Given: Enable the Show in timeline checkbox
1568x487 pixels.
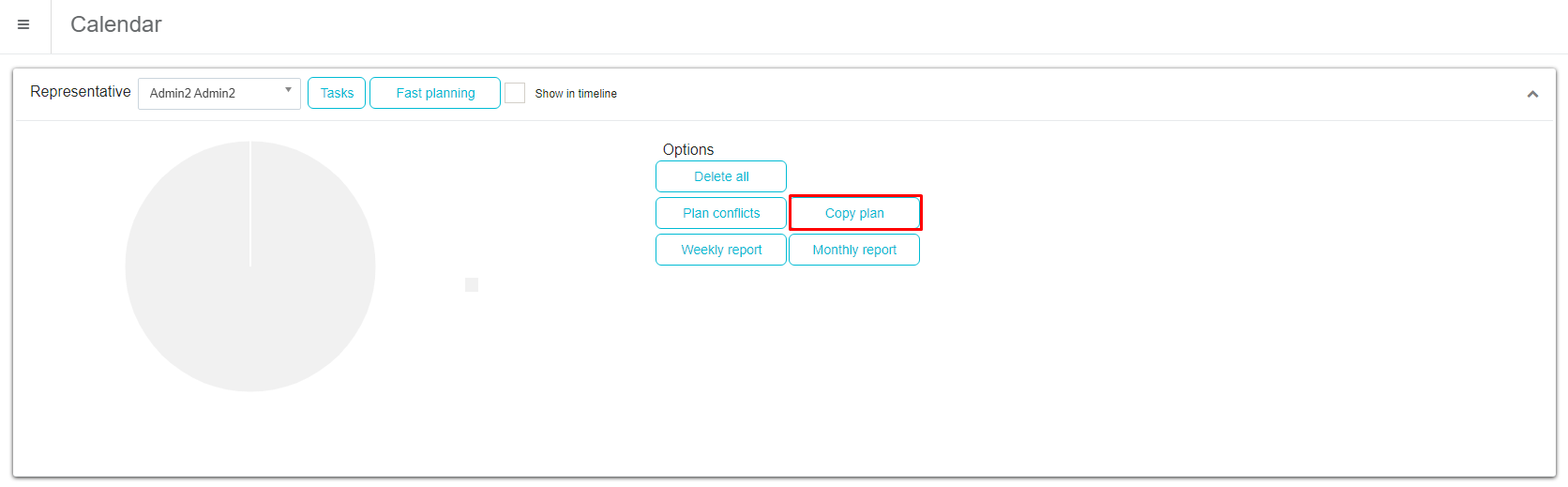Looking at the screenshot, I should (x=515, y=93).
